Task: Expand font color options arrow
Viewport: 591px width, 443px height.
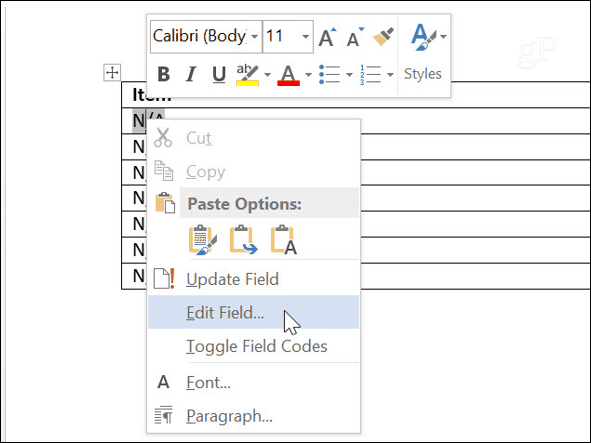Action: click(x=308, y=75)
